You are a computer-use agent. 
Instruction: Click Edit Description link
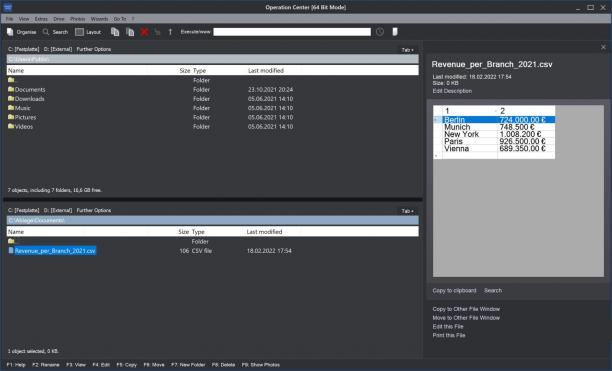452,91
